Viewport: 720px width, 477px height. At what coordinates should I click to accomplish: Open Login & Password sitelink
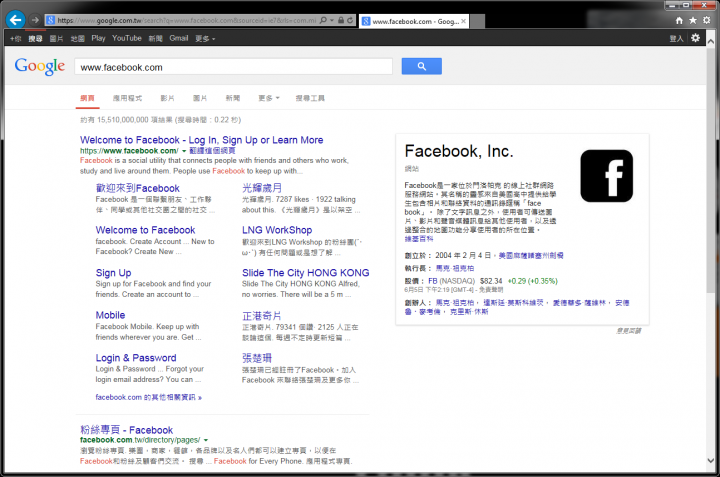coord(136,358)
